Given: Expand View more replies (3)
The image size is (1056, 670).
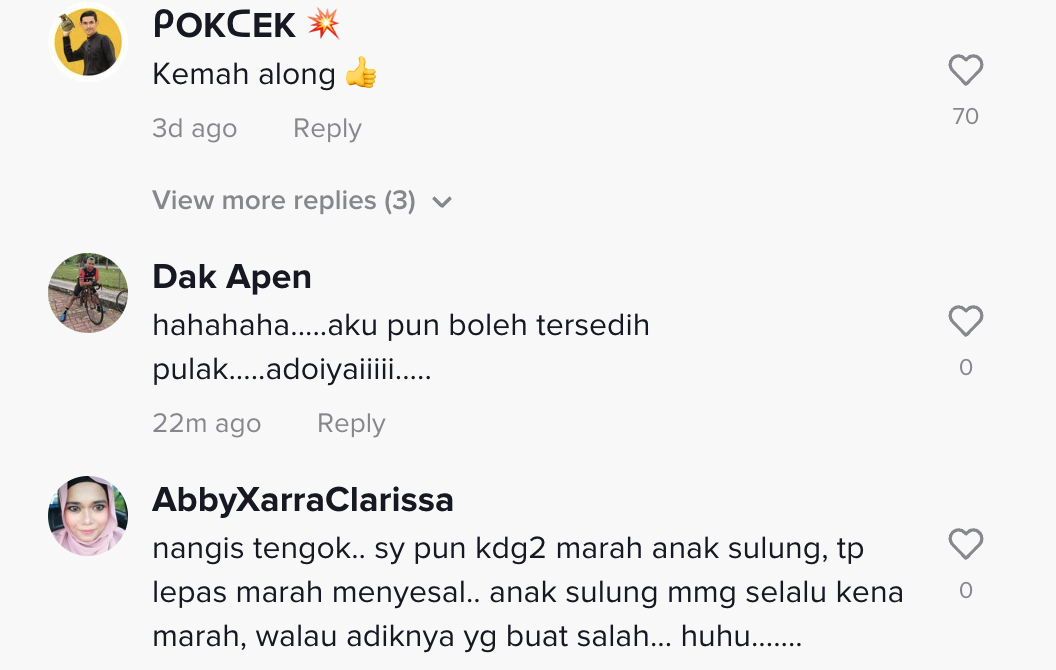Looking at the screenshot, I should 302,201.
